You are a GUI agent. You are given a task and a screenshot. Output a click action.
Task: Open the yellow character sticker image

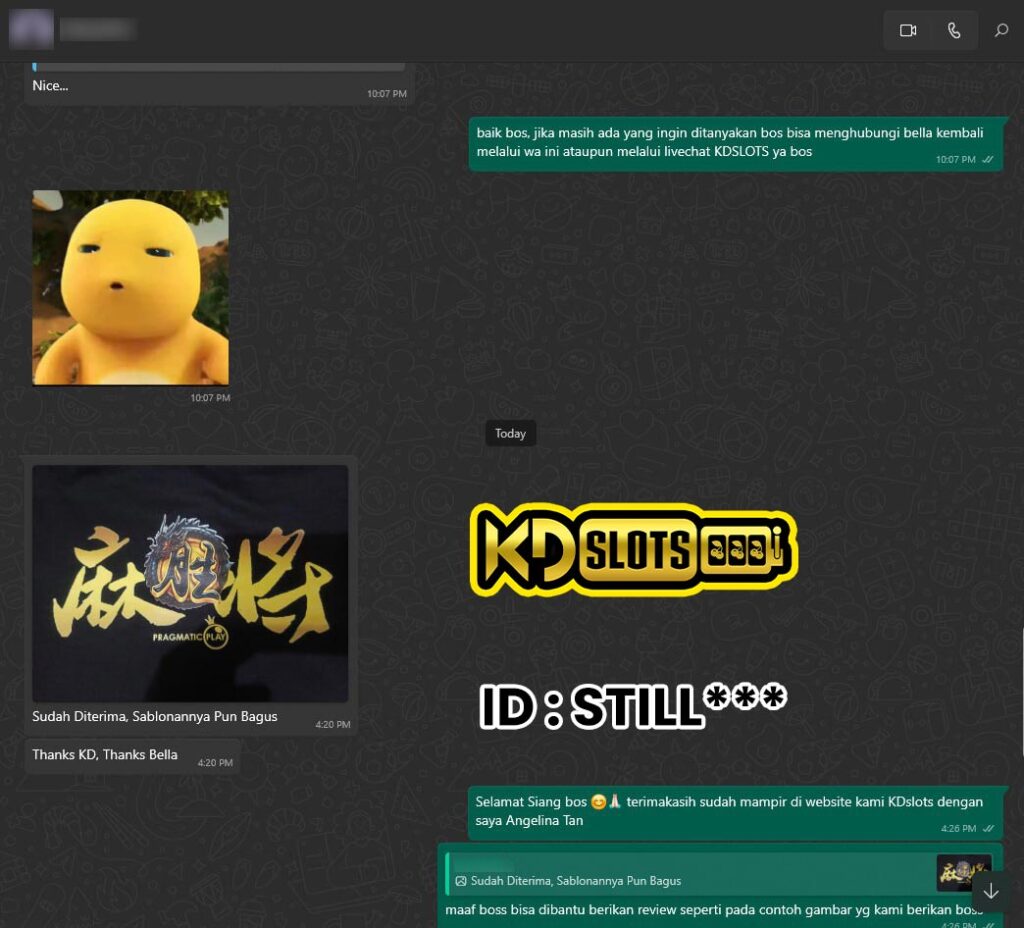pyautogui.click(x=130, y=287)
